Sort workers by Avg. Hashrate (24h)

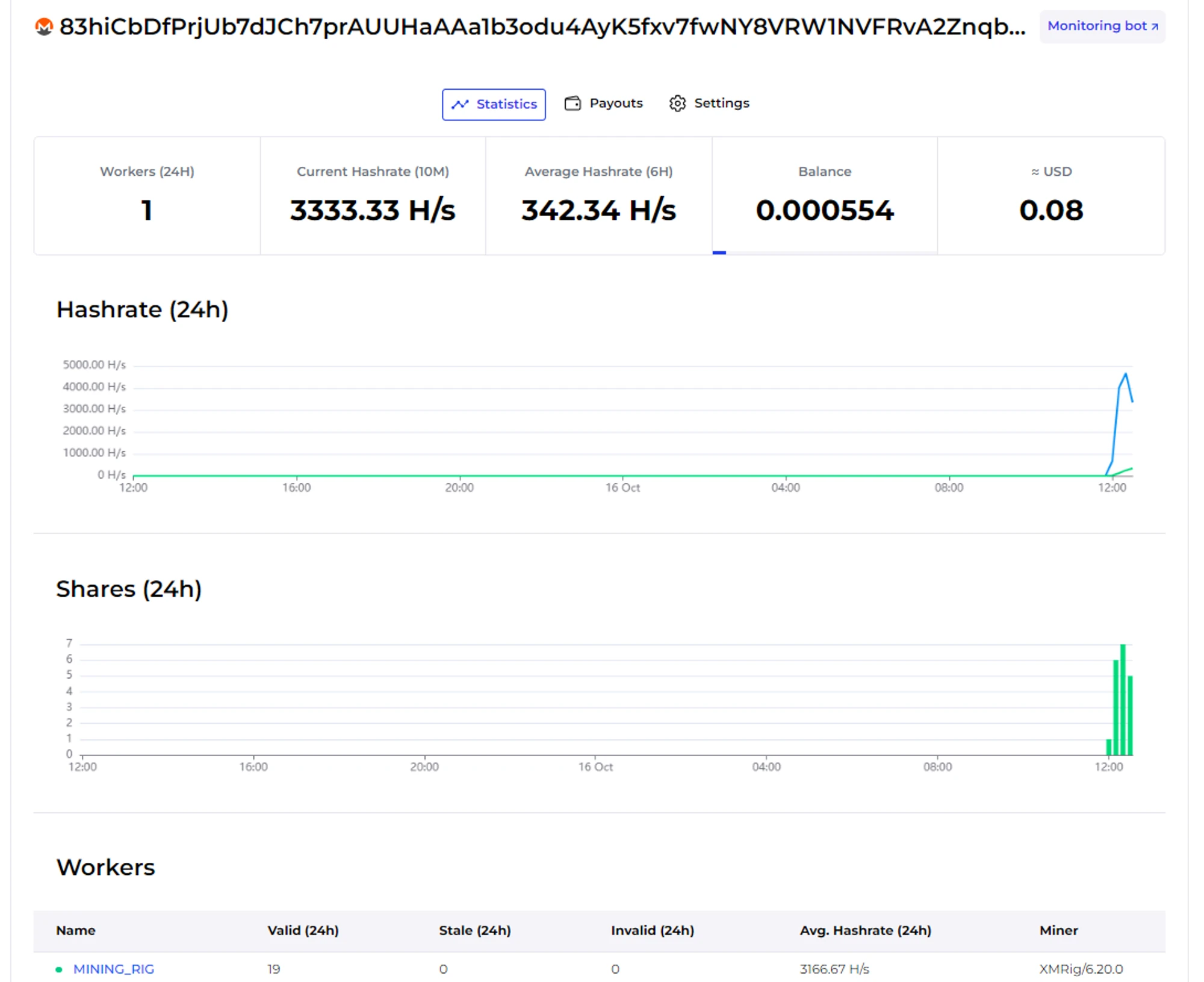(x=865, y=930)
